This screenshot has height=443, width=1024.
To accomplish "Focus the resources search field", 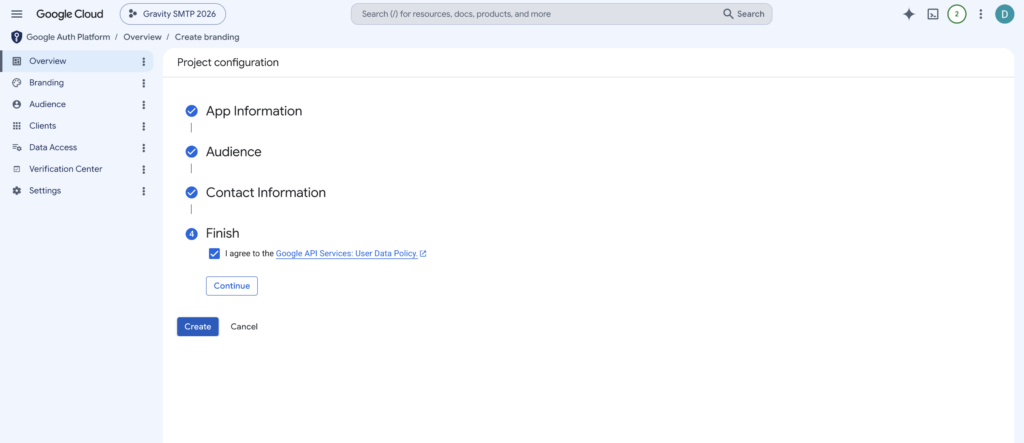I will (536, 14).
